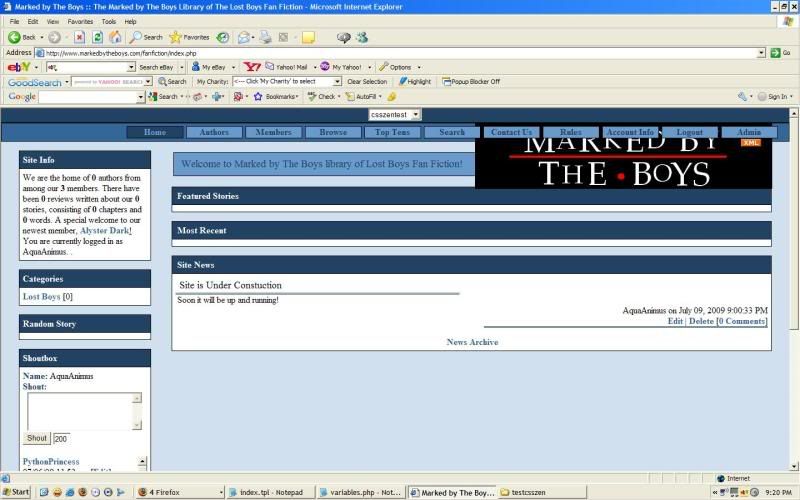Open the Admin navigation tab

tap(749, 132)
